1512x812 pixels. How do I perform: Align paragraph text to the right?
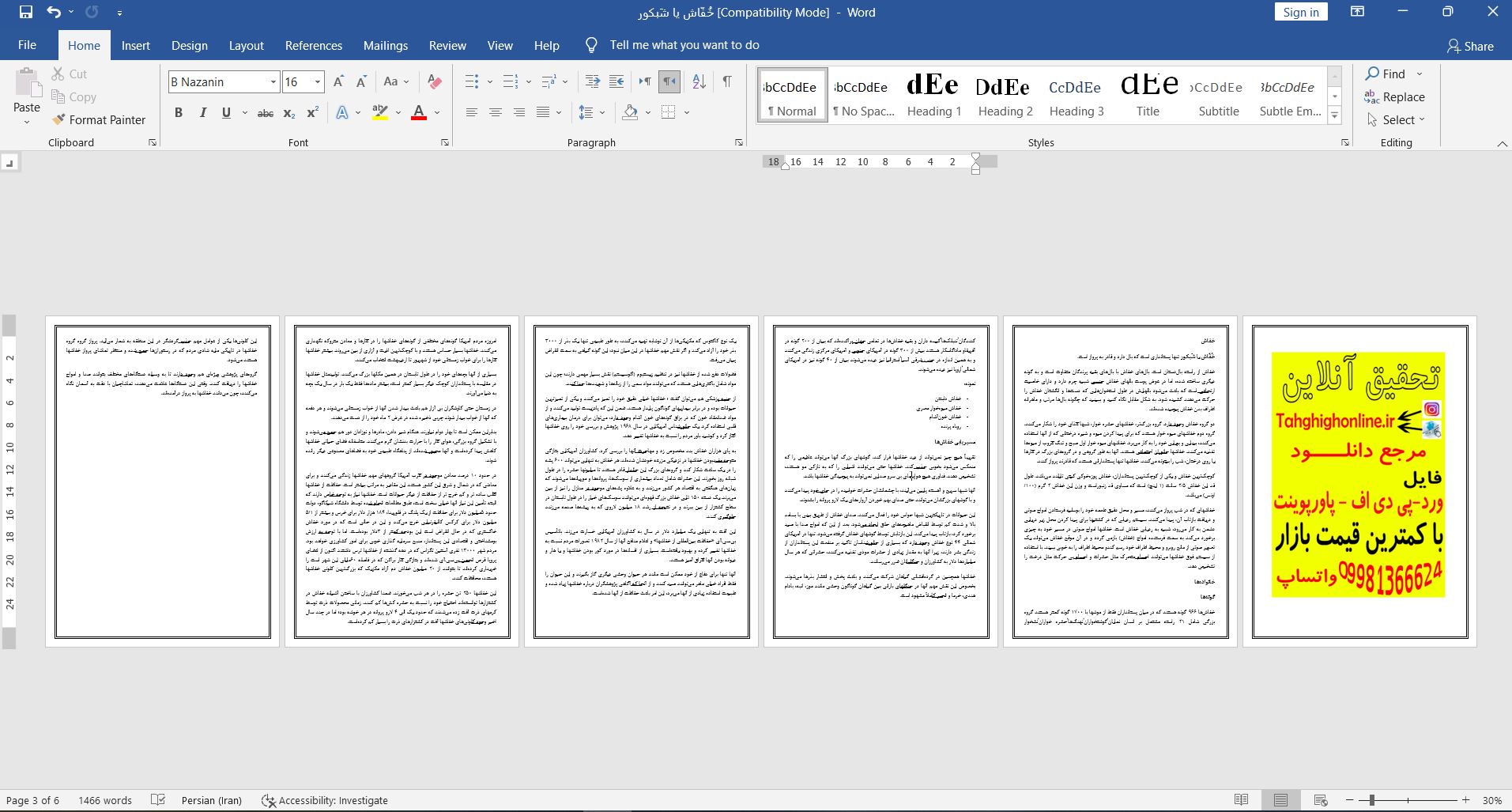pyautogui.click(x=519, y=113)
